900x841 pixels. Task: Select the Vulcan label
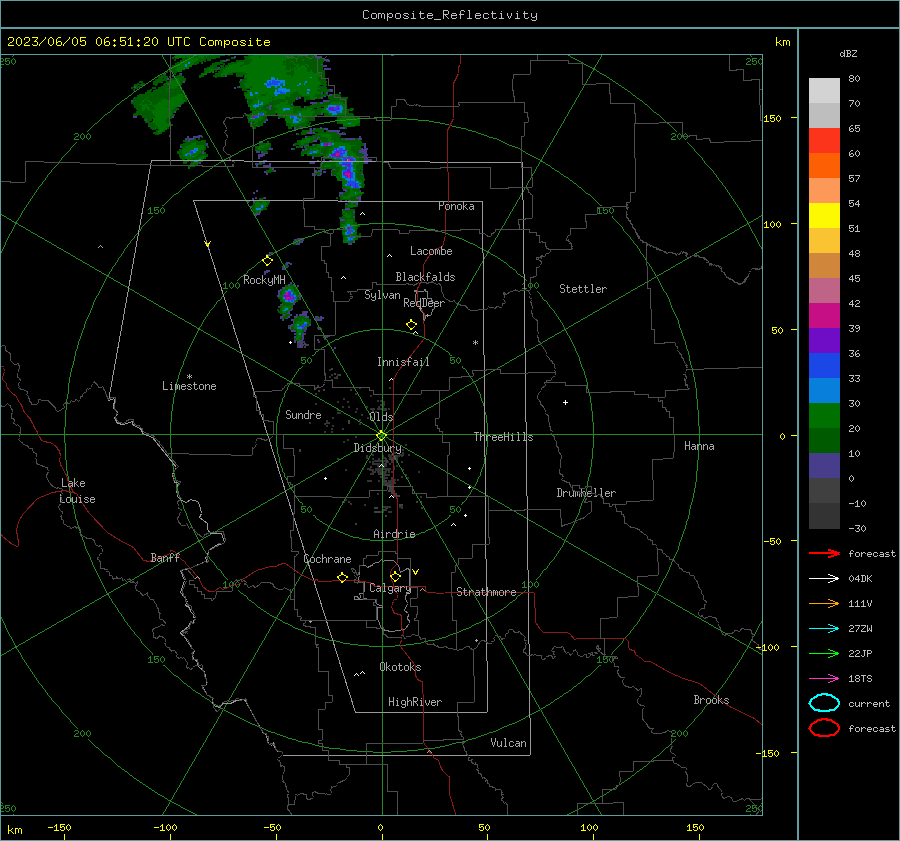tap(508, 743)
